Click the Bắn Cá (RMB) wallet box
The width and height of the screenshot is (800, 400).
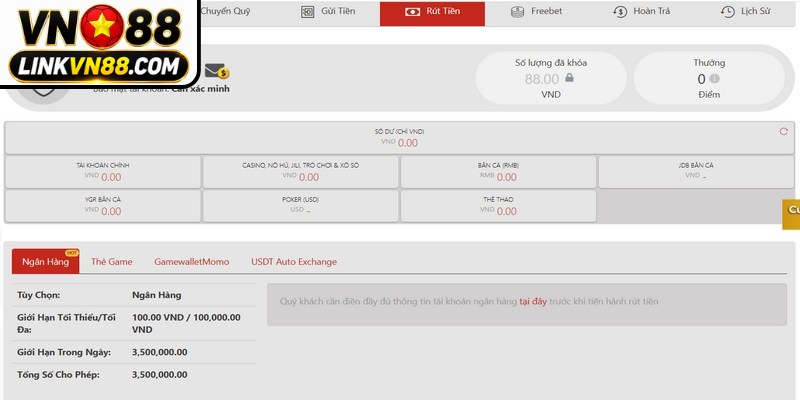point(498,172)
